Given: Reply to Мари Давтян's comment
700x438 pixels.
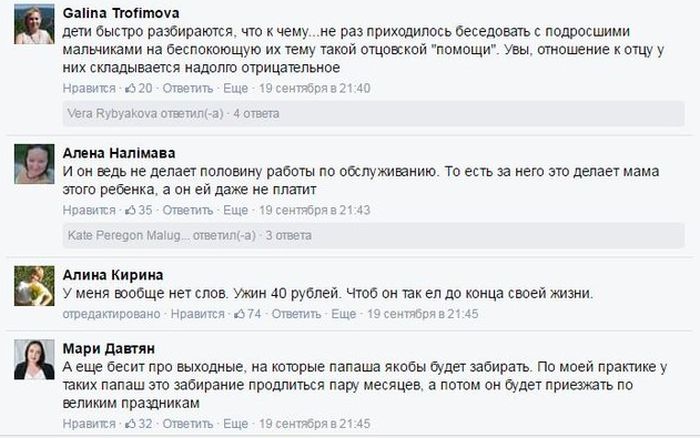Looking at the screenshot, I should point(187,423).
